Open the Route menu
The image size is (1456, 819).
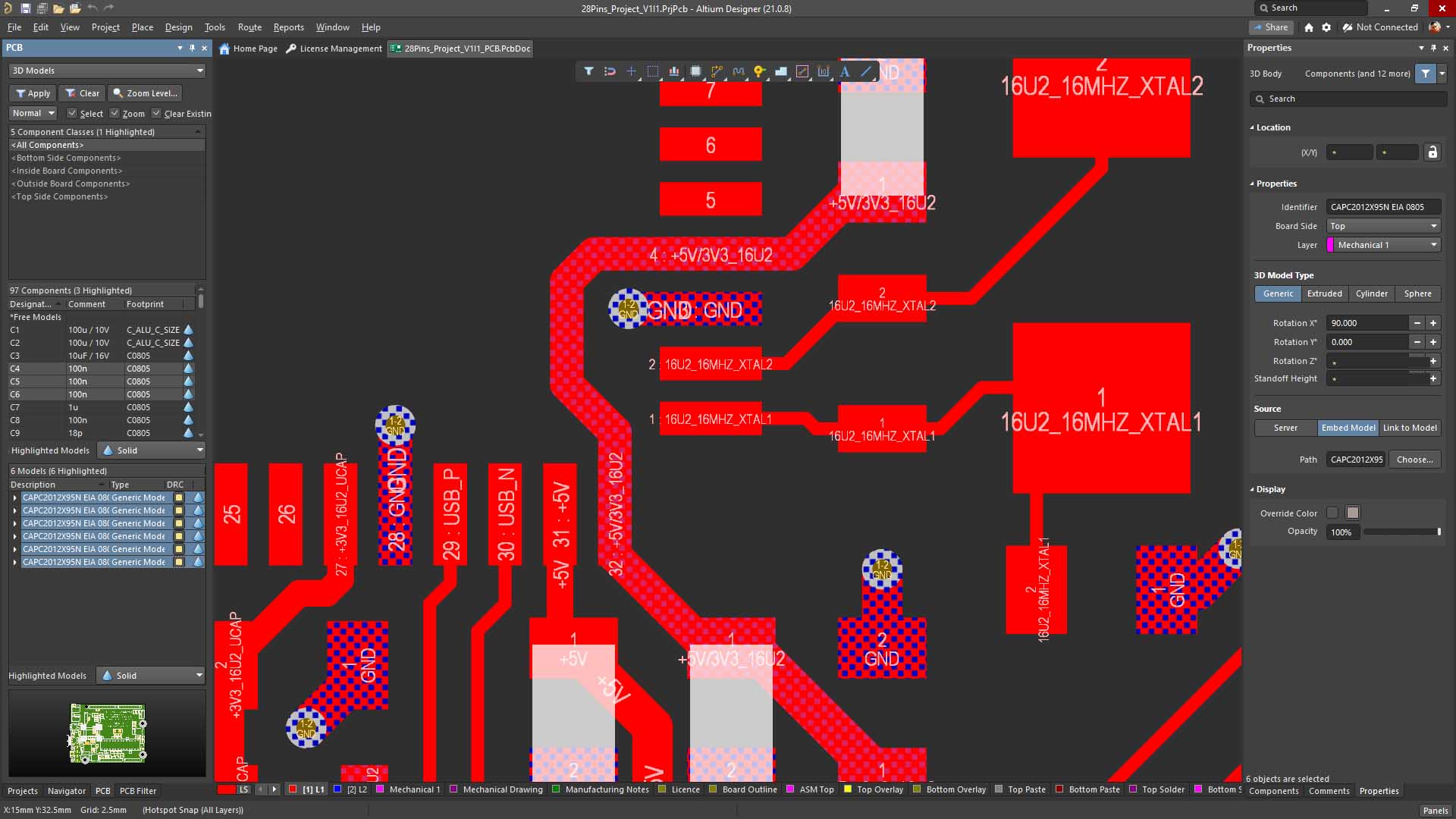[x=249, y=27]
